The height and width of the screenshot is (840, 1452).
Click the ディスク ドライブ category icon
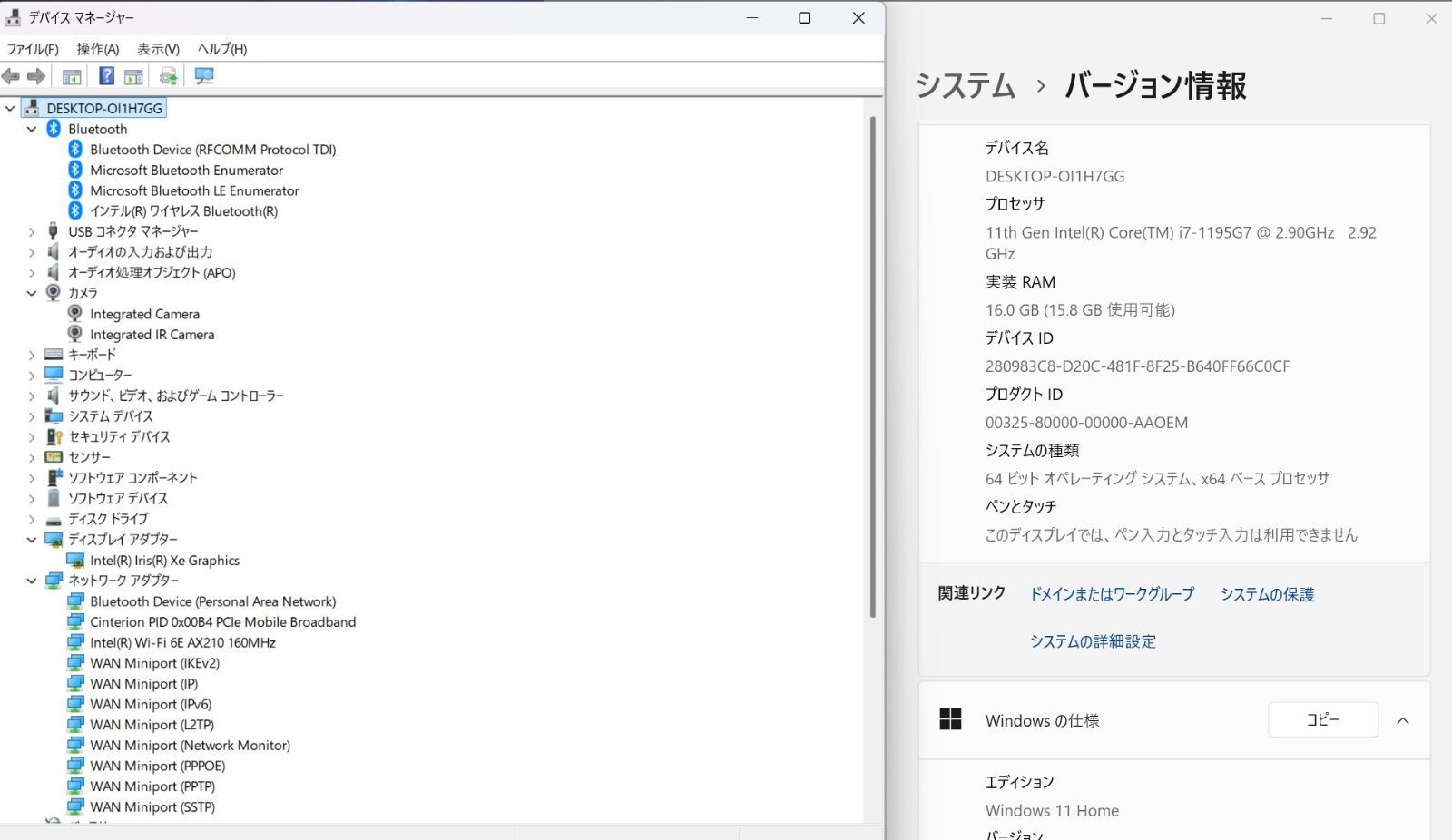click(54, 520)
